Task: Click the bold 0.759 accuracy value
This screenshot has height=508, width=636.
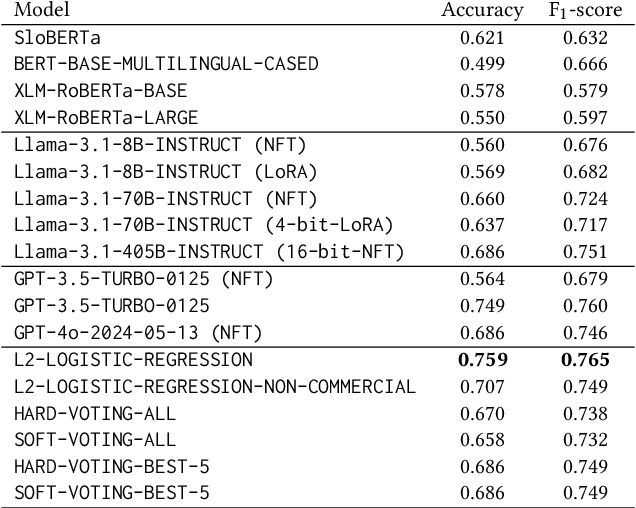Action: point(482,359)
